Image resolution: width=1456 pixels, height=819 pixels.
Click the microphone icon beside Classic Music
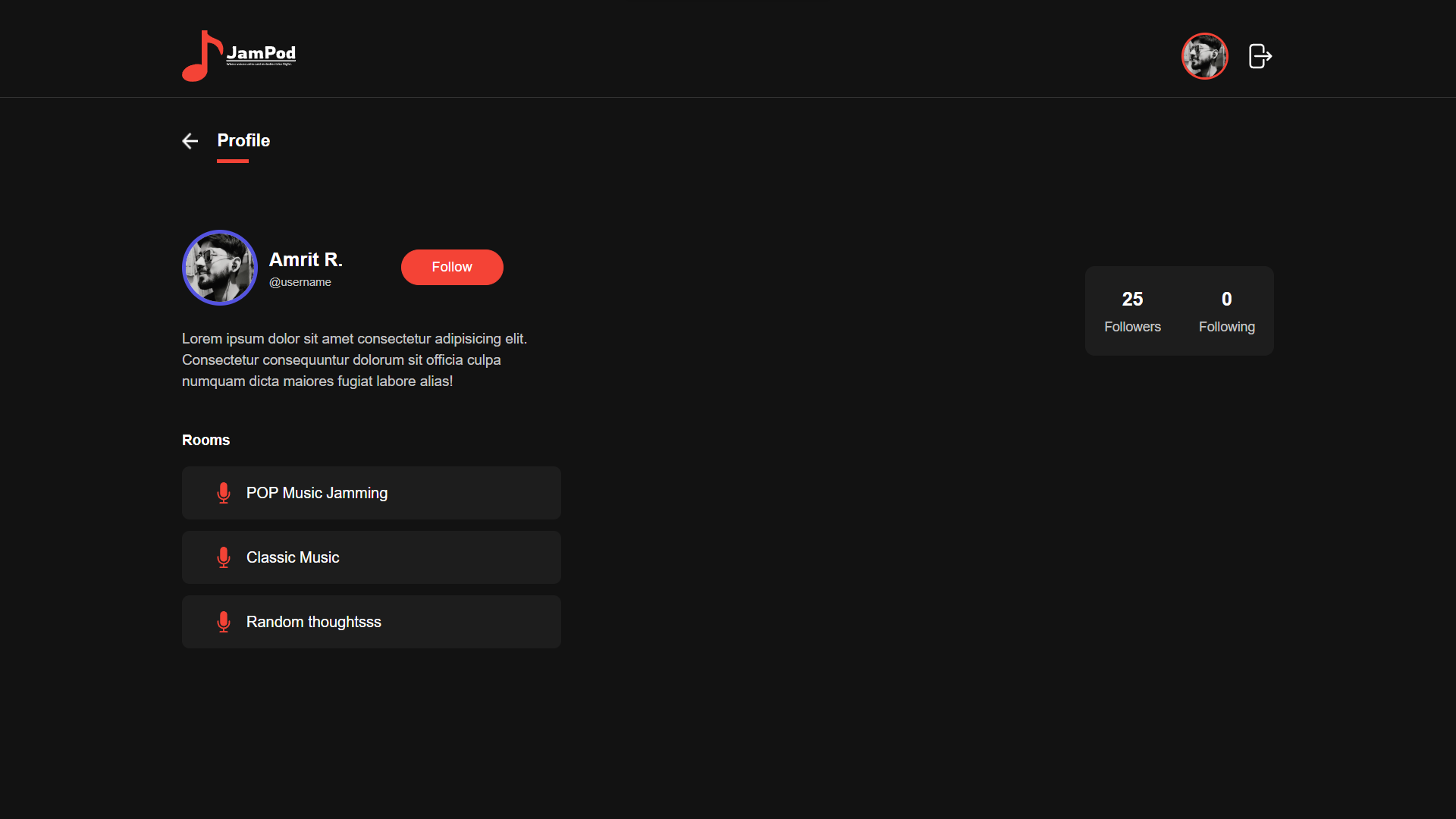(x=223, y=557)
